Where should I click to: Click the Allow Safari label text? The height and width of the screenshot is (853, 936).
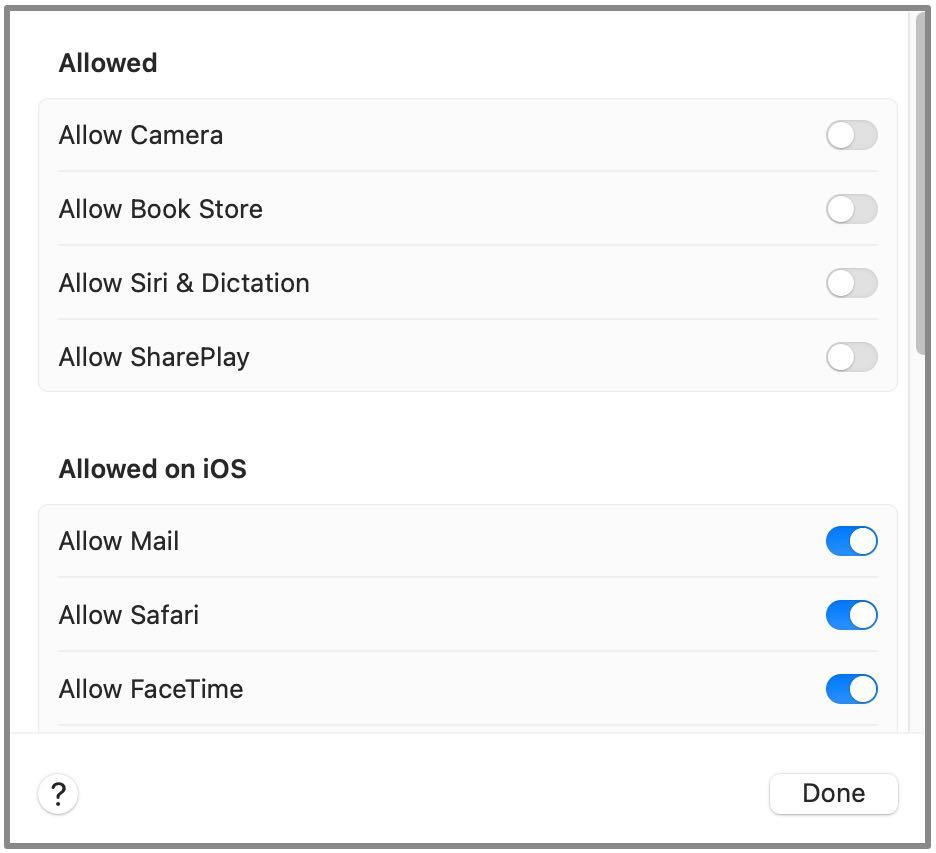click(129, 615)
